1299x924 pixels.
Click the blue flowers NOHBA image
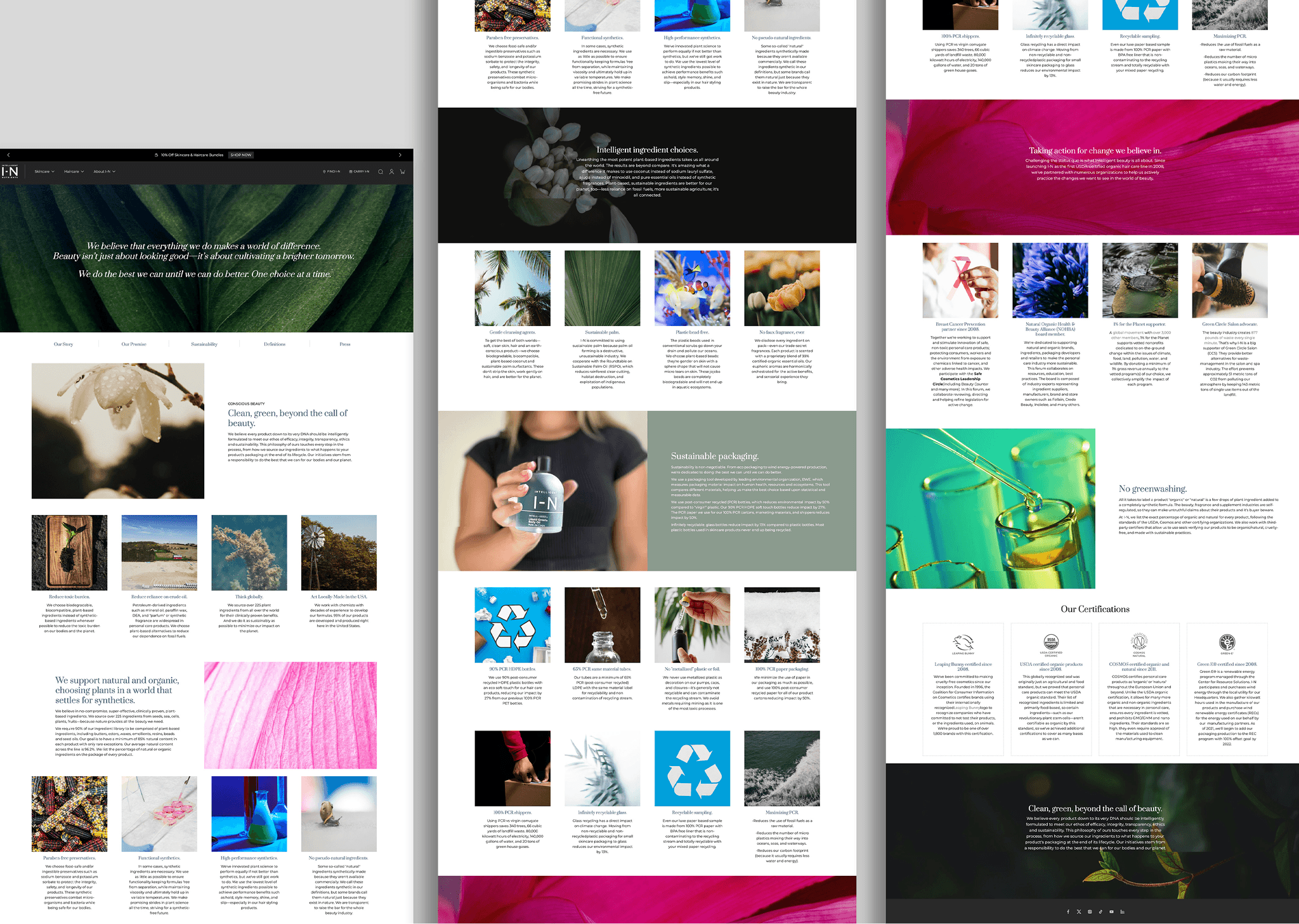tap(1050, 280)
